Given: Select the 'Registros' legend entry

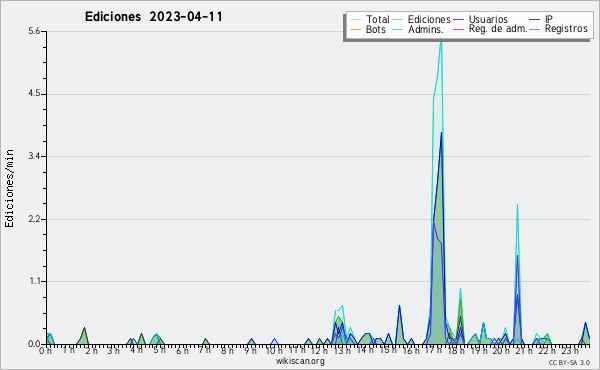Looking at the screenshot, I should (x=566, y=29).
